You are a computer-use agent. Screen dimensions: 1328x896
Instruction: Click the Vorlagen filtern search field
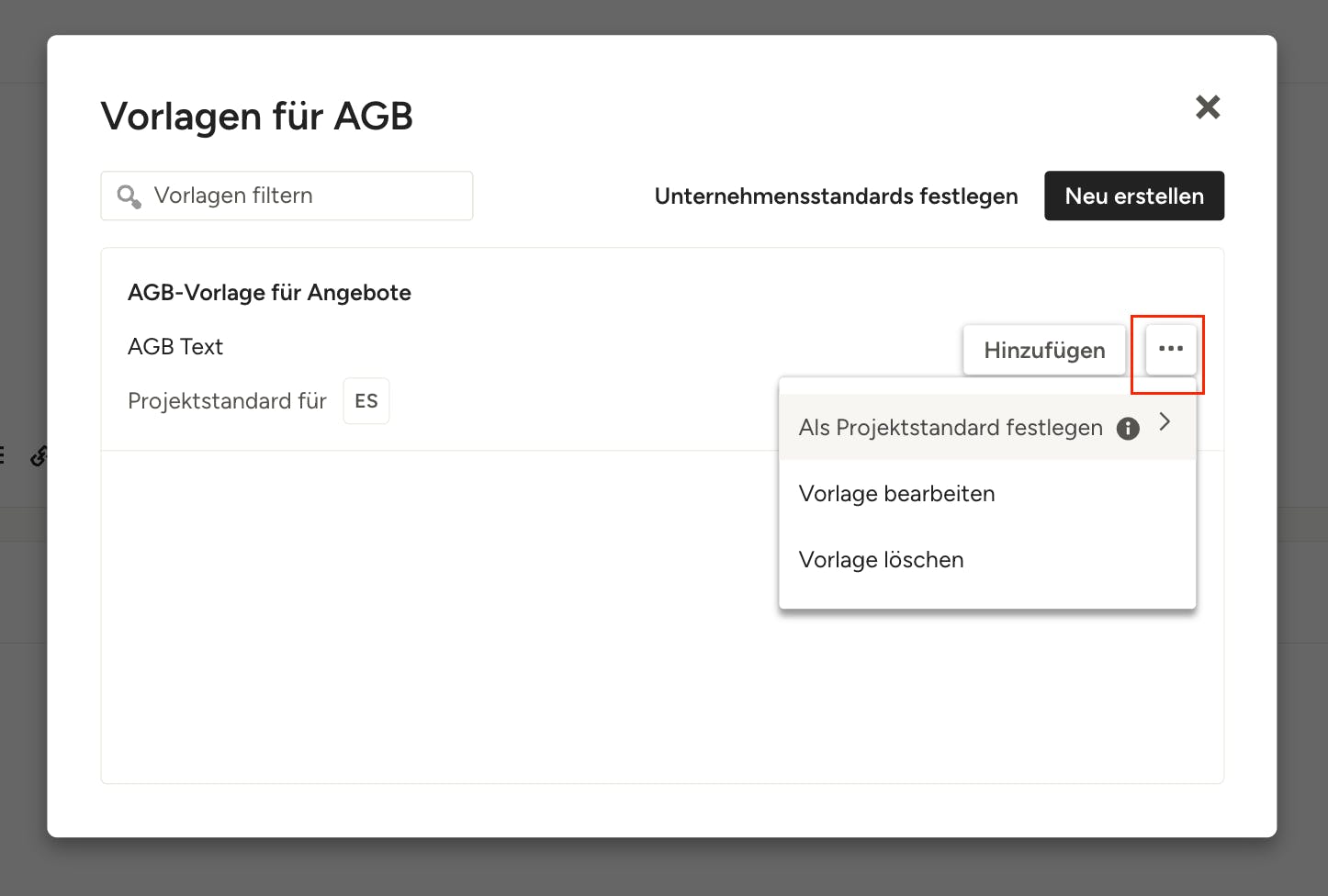(287, 196)
